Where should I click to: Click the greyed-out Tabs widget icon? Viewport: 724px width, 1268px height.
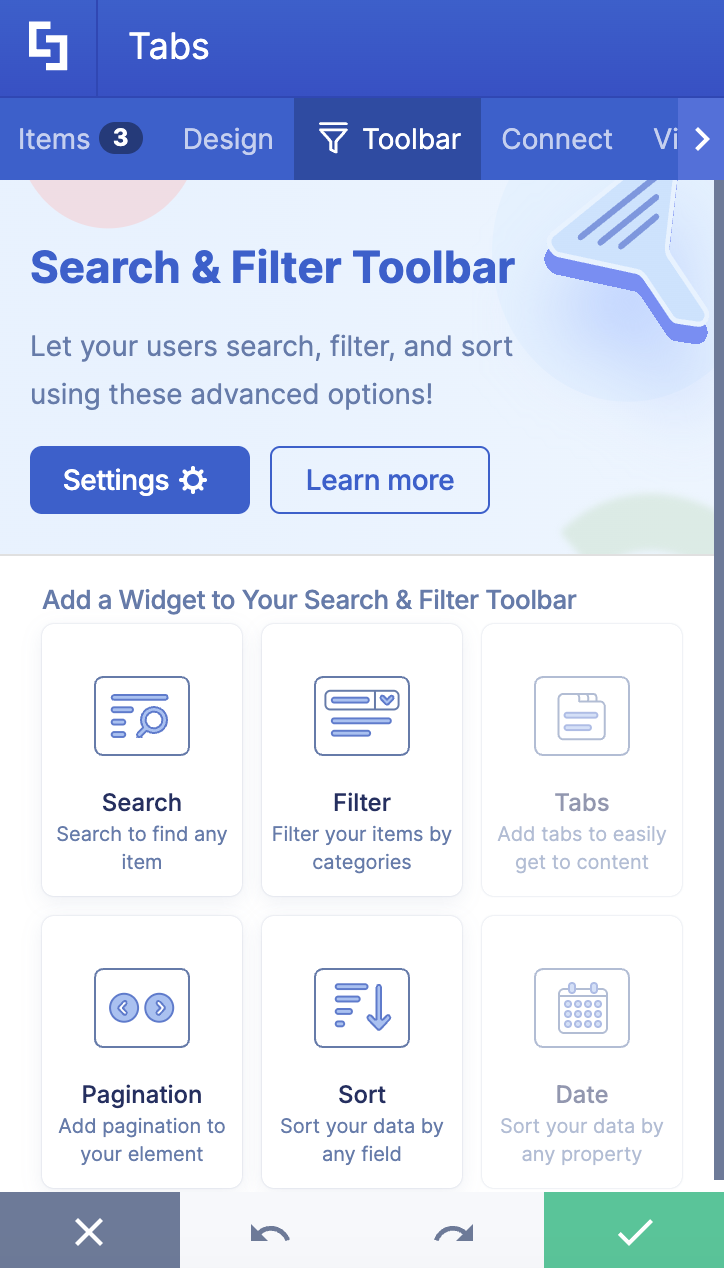click(581, 716)
